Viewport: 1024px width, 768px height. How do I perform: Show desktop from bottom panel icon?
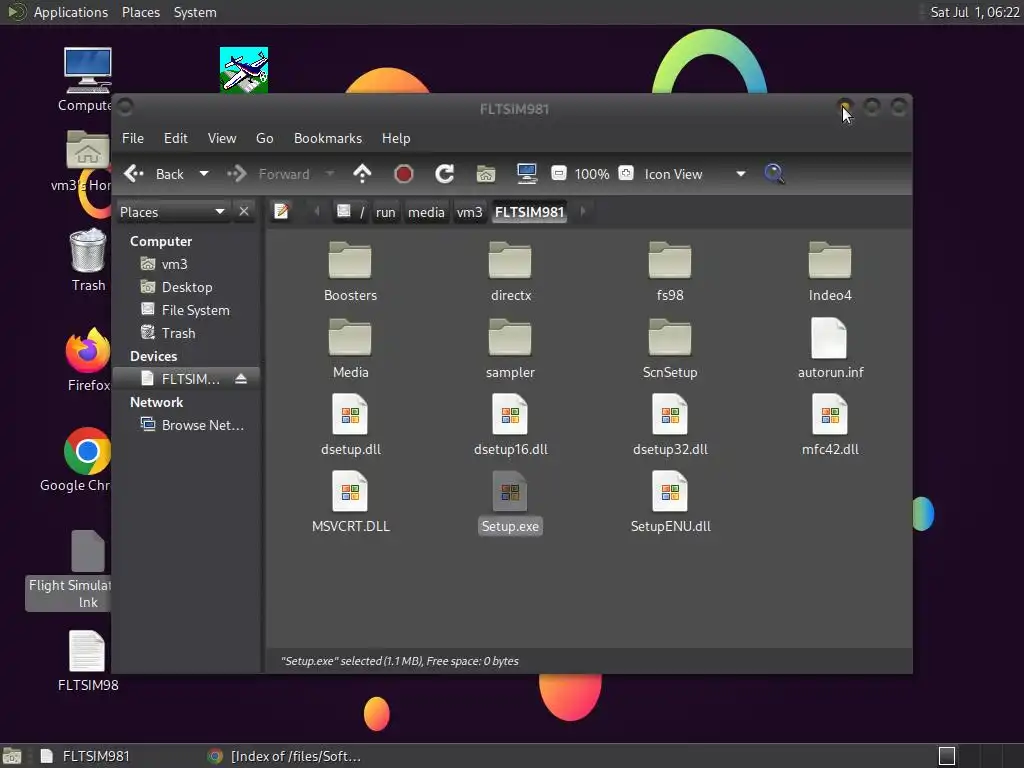coord(12,756)
